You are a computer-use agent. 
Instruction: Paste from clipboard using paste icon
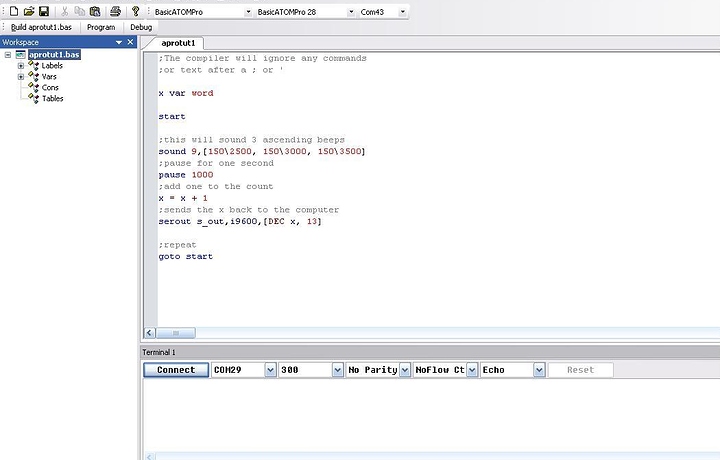tap(95, 11)
